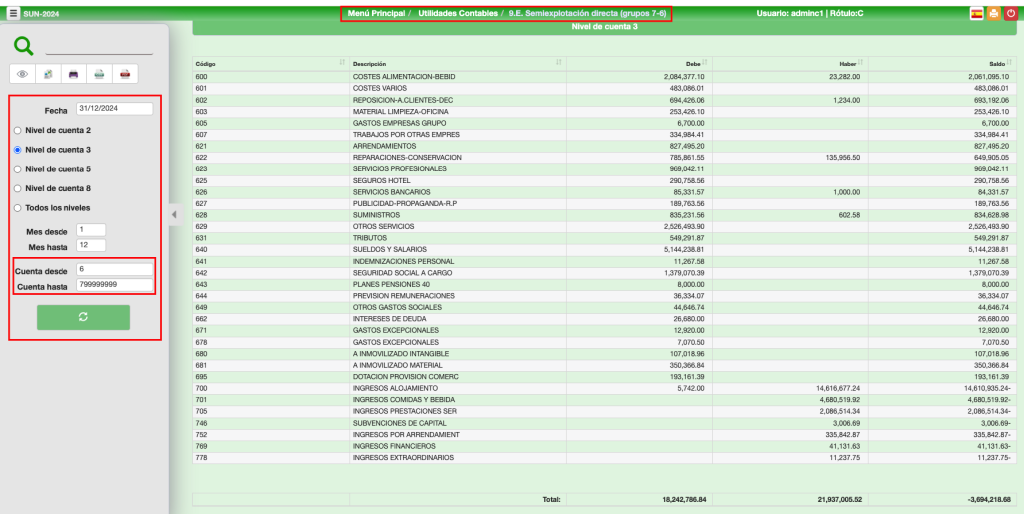Sort by Haber column arrows
The height and width of the screenshot is (514, 1024).
(x=861, y=63)
